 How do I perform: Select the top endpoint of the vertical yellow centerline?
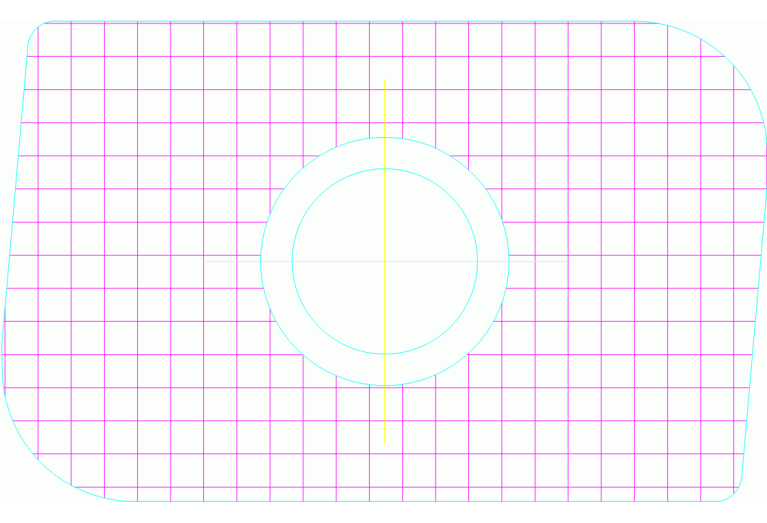[385, 80]
